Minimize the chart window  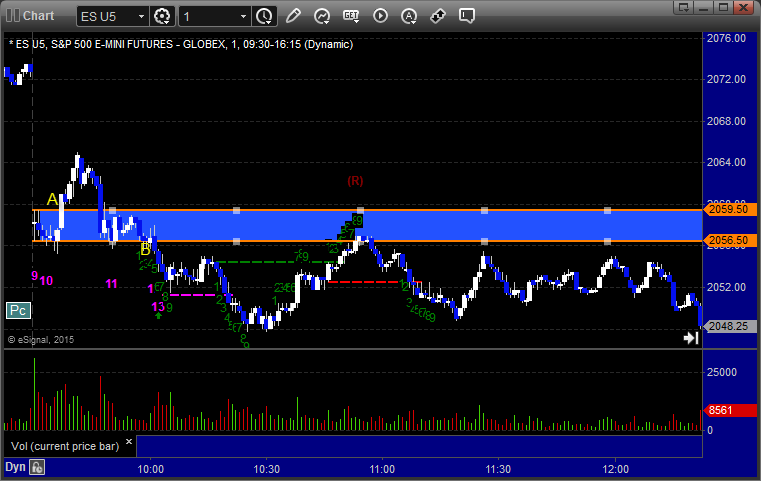pyautogui.click(x=704, y=7)
